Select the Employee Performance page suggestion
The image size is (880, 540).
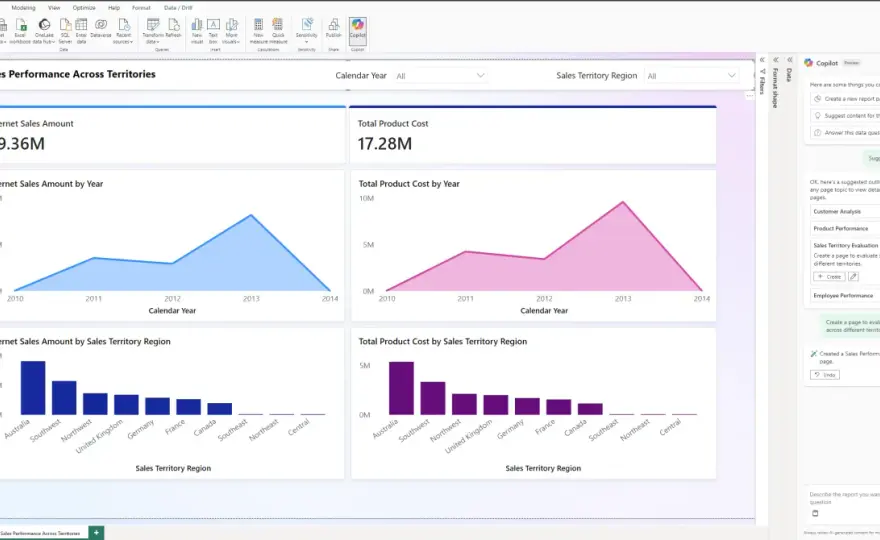[x=845, y=295]
